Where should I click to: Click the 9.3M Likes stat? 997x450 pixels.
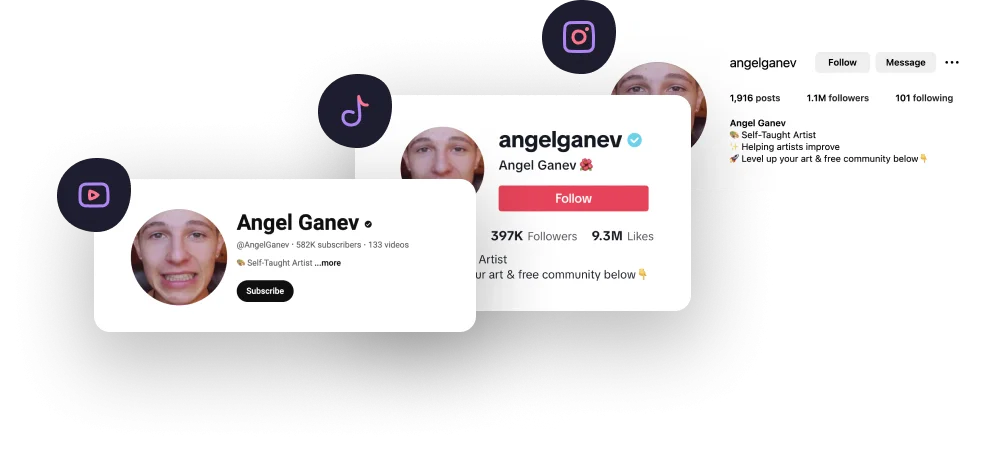tap(622, 236)
